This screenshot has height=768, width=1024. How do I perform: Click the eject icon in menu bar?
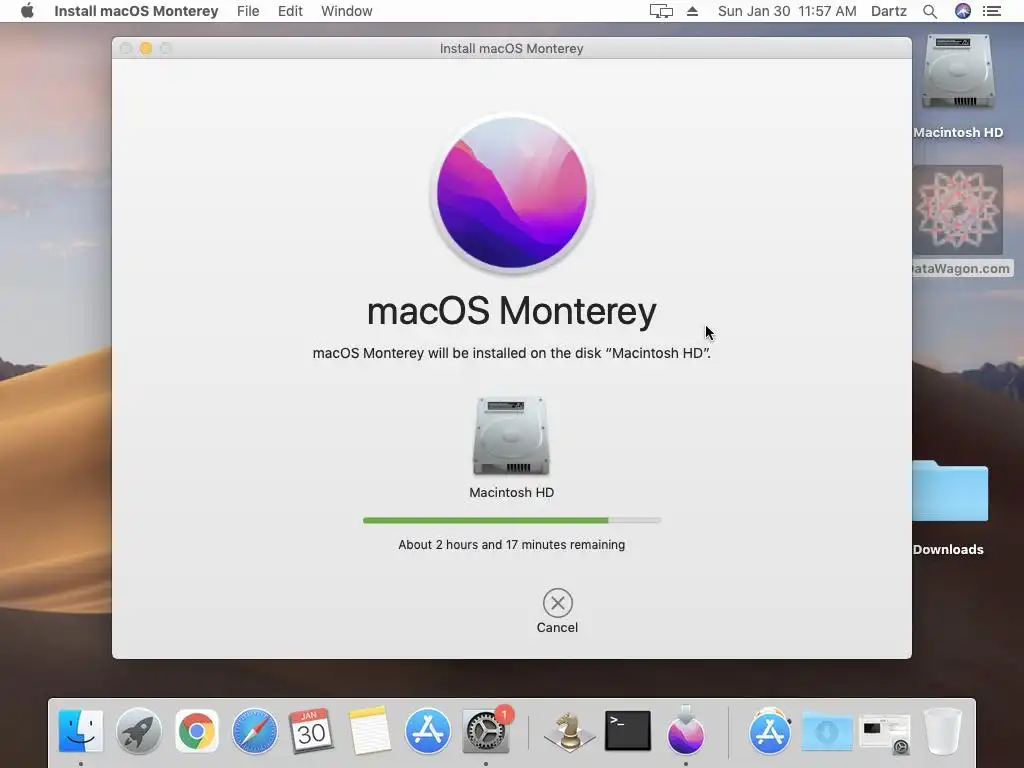pyautogui.click(x=692, y=11)
